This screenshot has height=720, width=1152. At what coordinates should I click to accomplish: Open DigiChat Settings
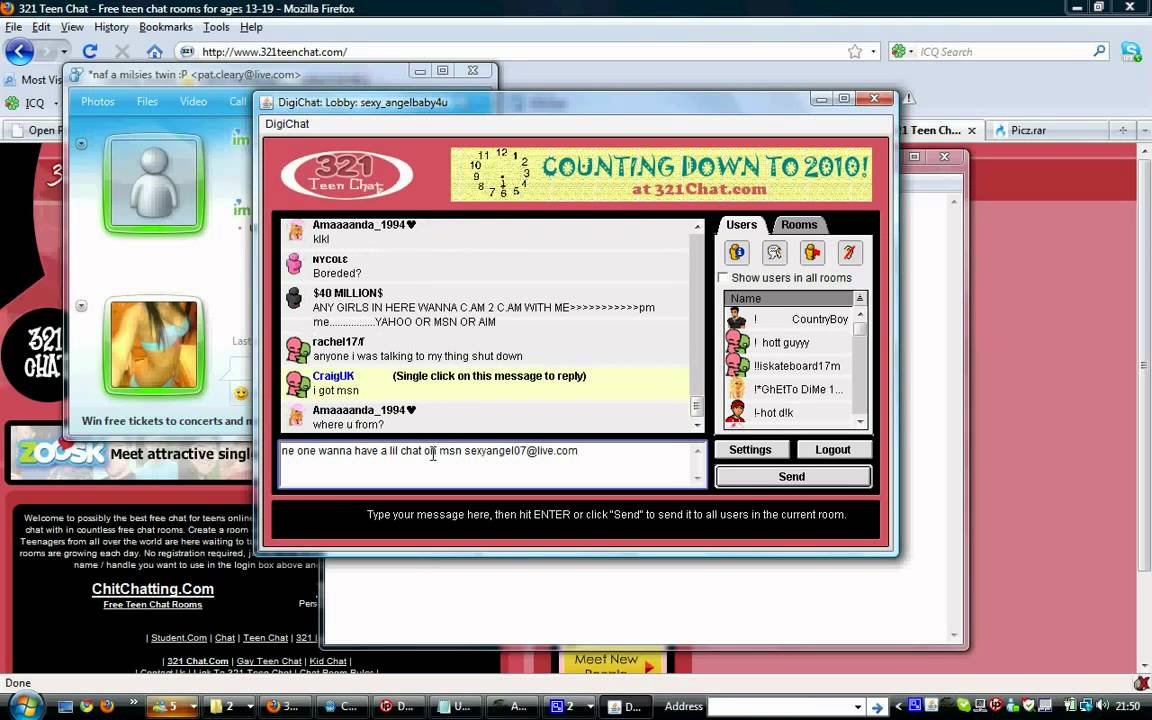pyautogui.click(x=750, y=450)
